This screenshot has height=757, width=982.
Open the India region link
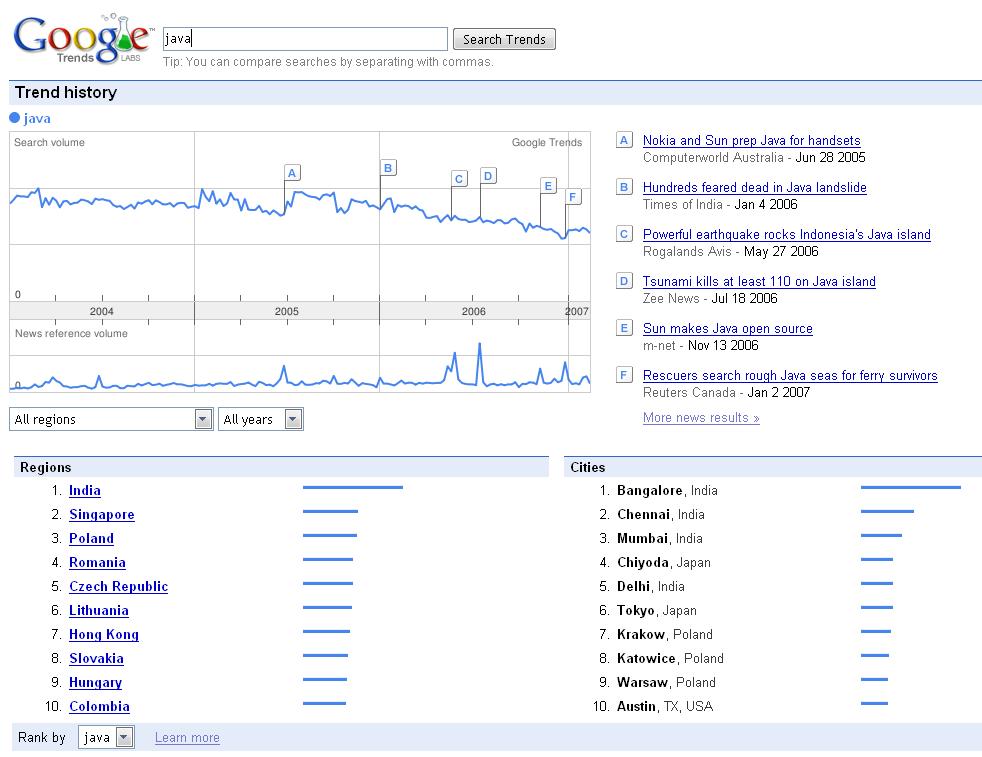point(85,490)
